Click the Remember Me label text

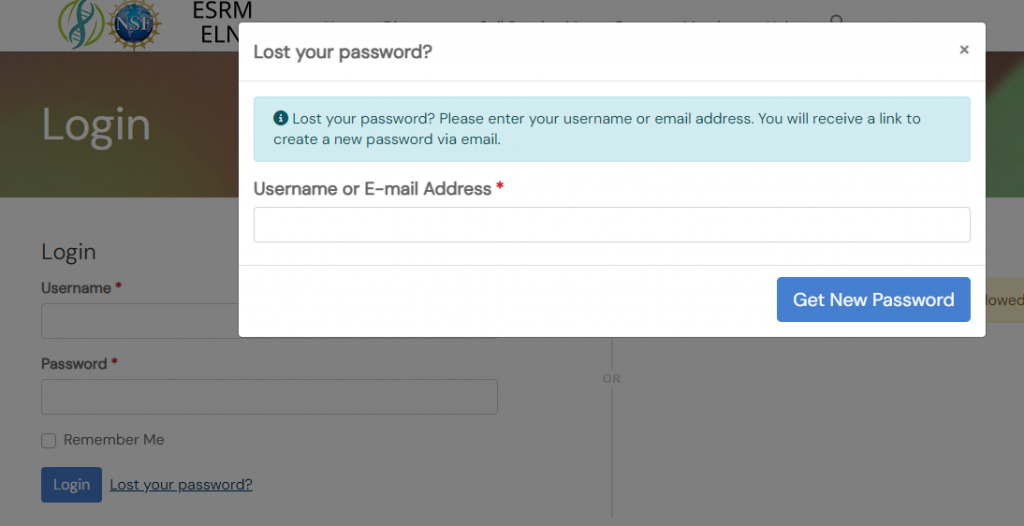(x=113, y=440)
